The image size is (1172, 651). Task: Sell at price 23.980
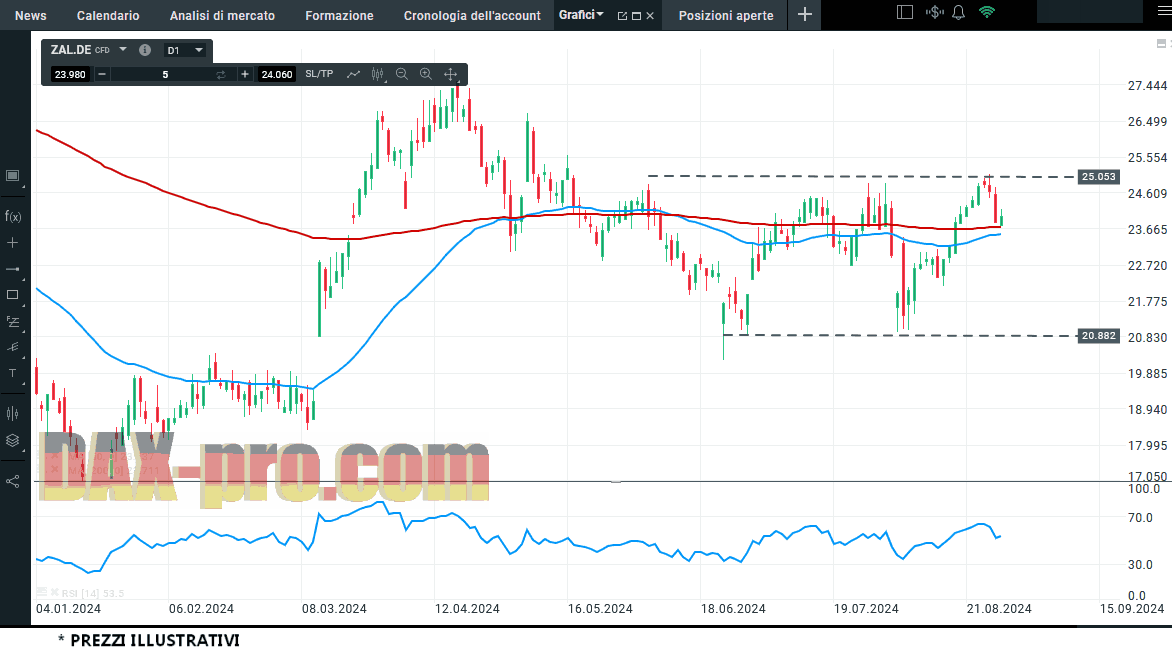pyautogui.click(x=70, y=74)
